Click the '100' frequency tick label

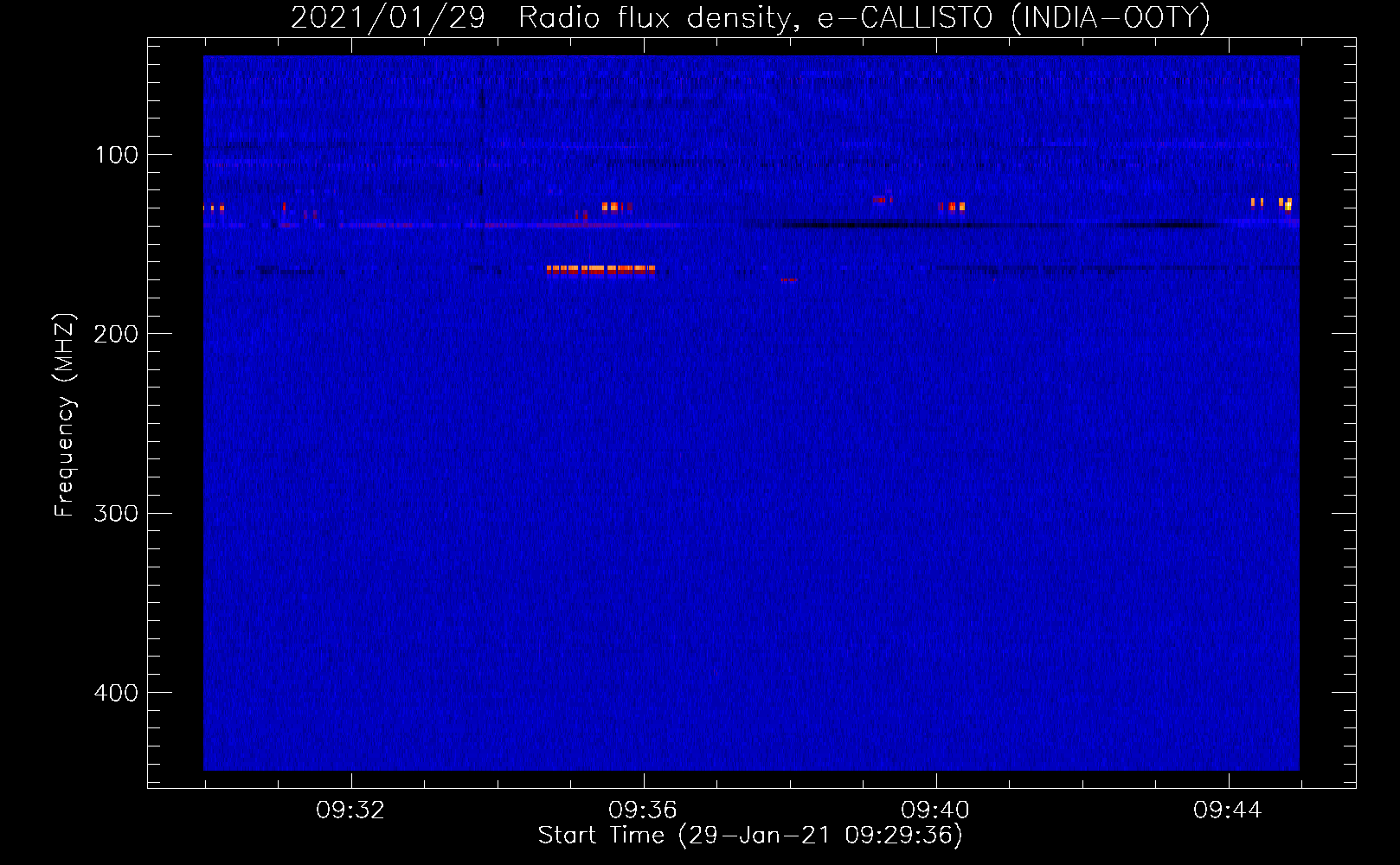pyautogui.click(x=117, y=155)
